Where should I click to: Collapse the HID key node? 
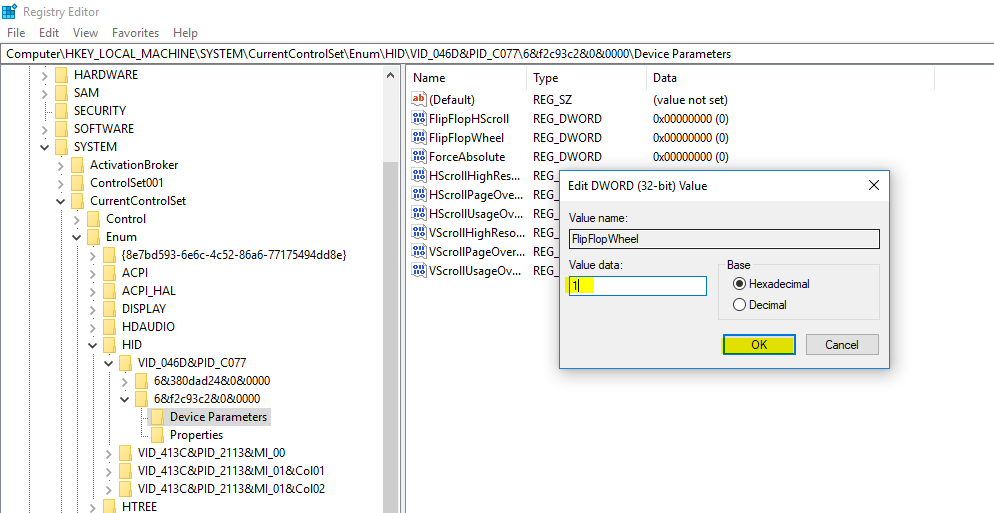(92, 345)
